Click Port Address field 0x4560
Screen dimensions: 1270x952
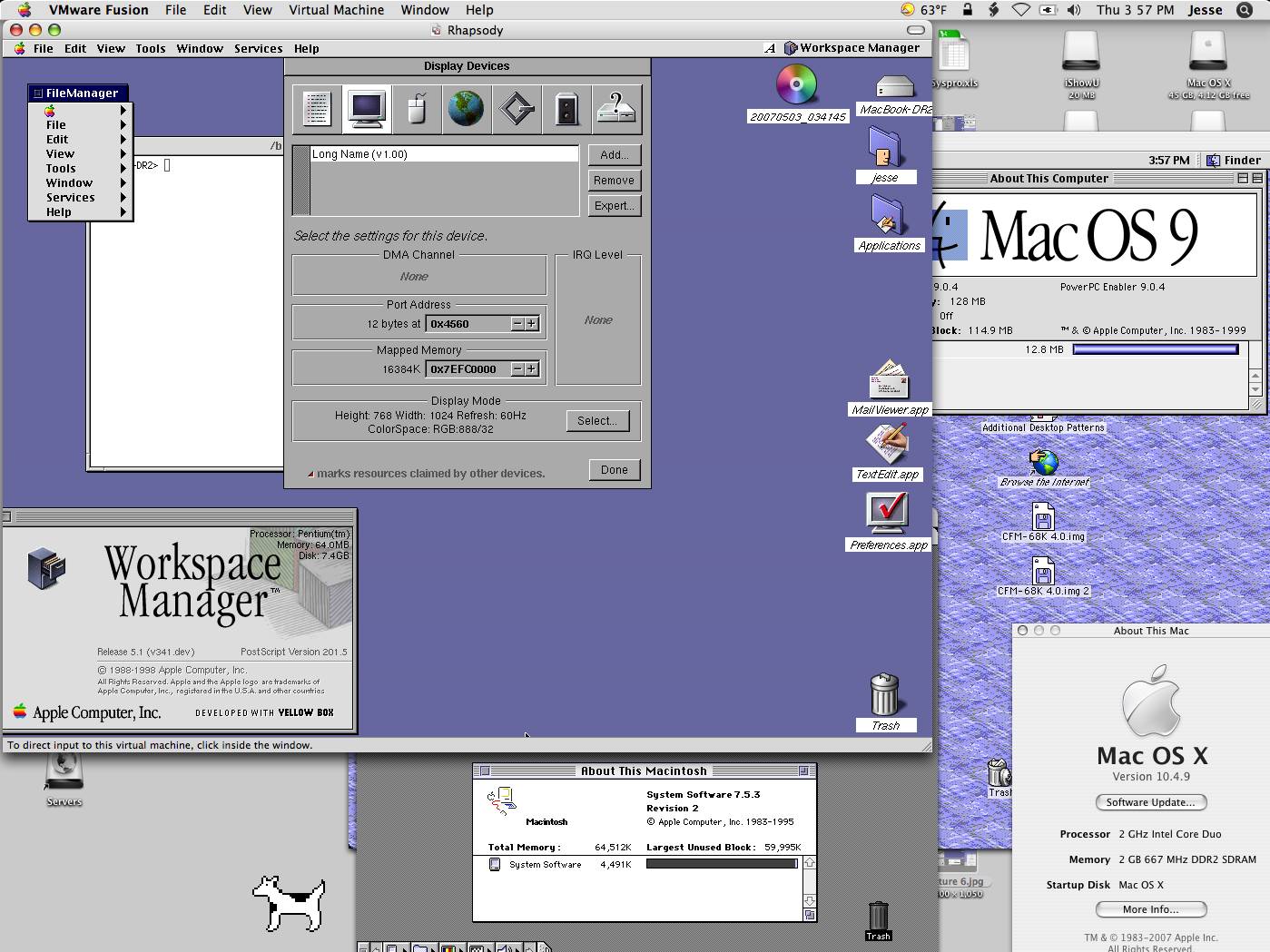click(x=467, y=324)
